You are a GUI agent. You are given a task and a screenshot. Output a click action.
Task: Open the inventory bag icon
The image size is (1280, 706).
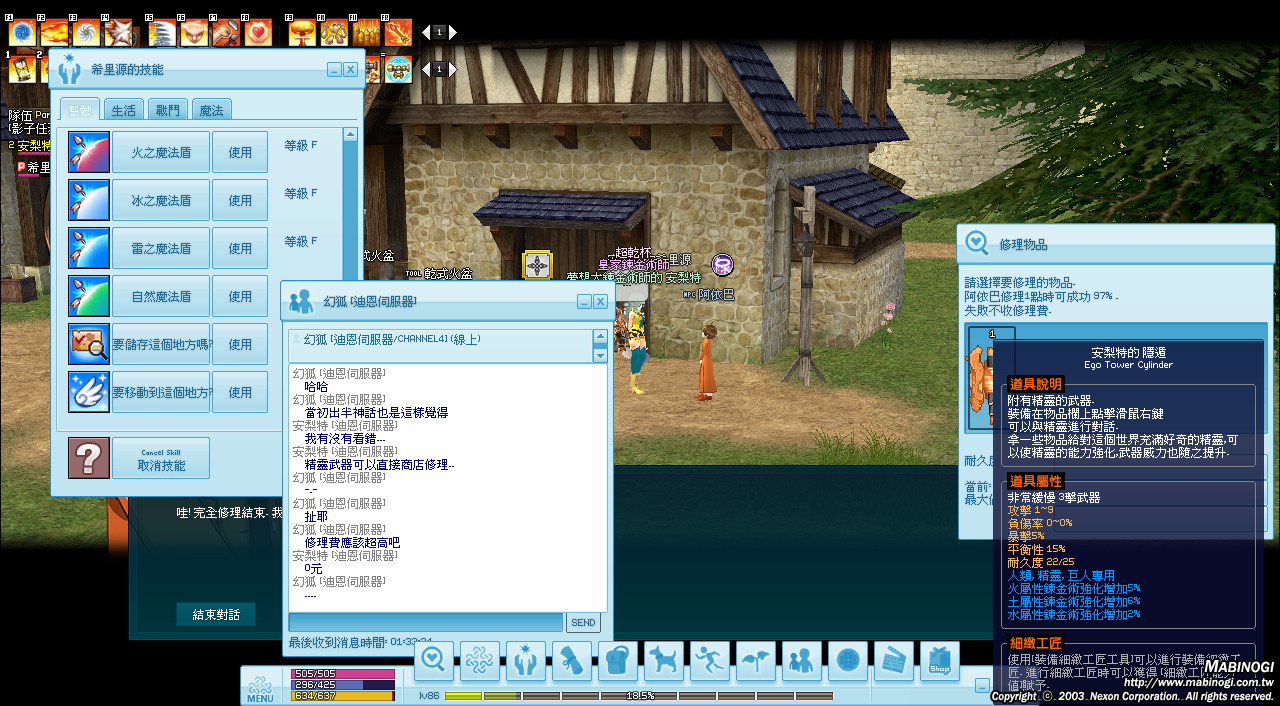click(618, 661)
